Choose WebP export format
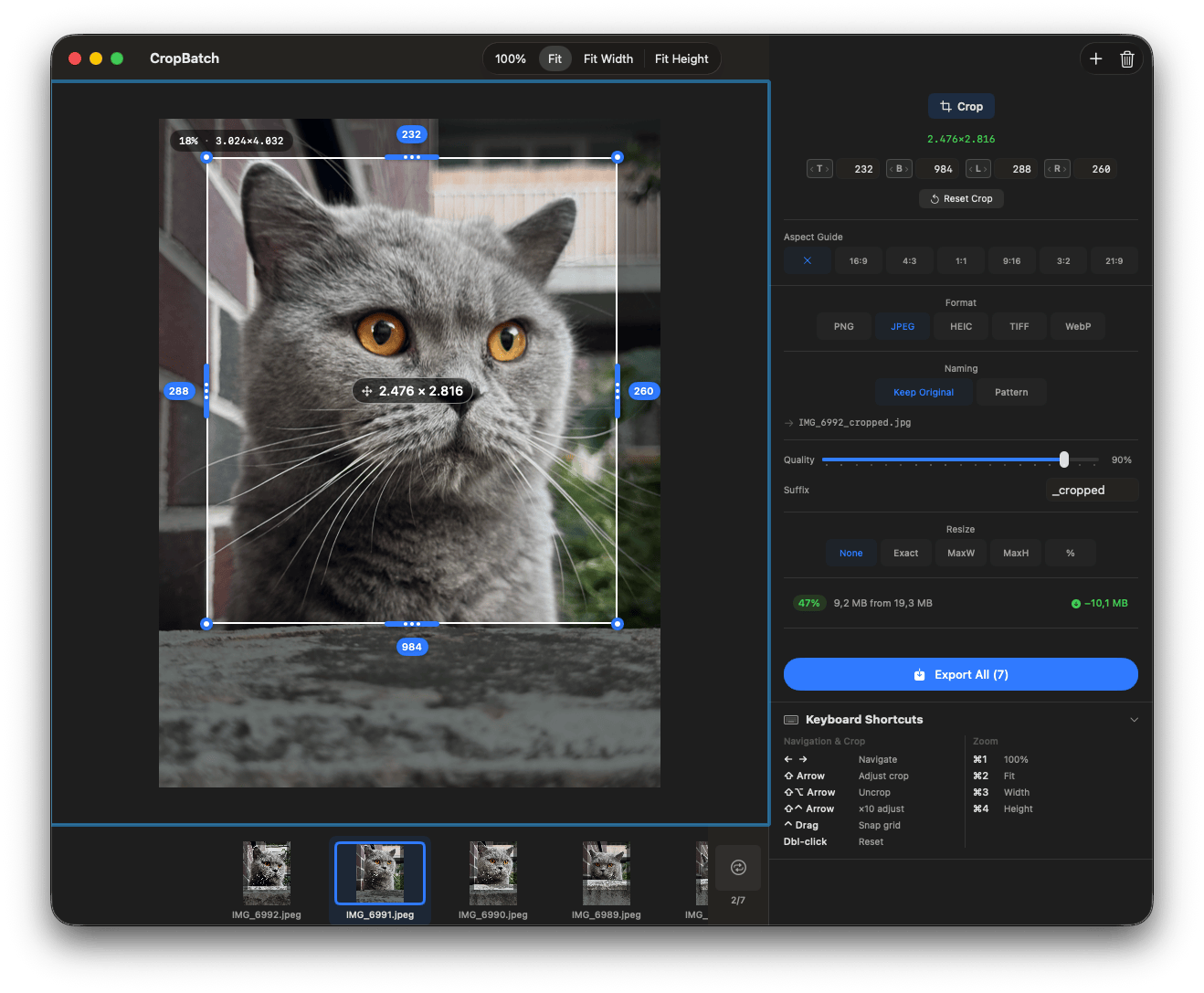 point(1078,326)
